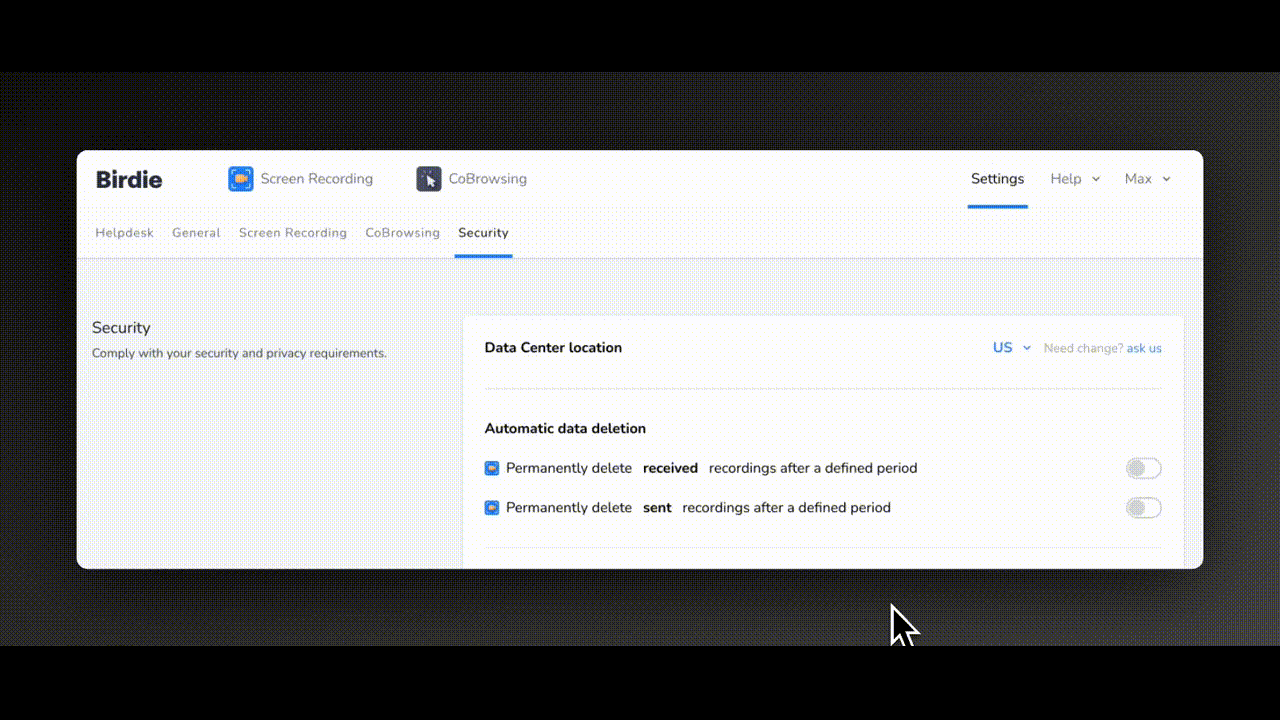Enable automatic deletion of received recordings
This screenshot has height=720, width=1280.
click(x=1143, y=468)
